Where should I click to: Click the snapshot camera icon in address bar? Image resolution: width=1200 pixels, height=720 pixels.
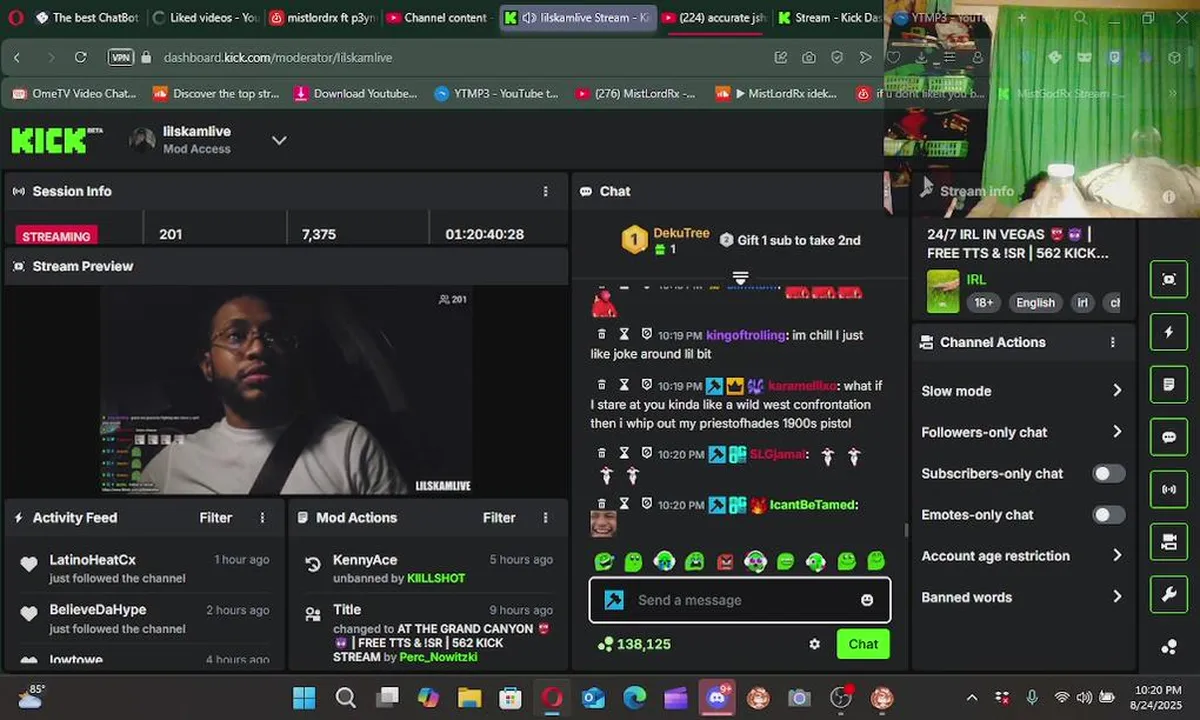[808, 58]
